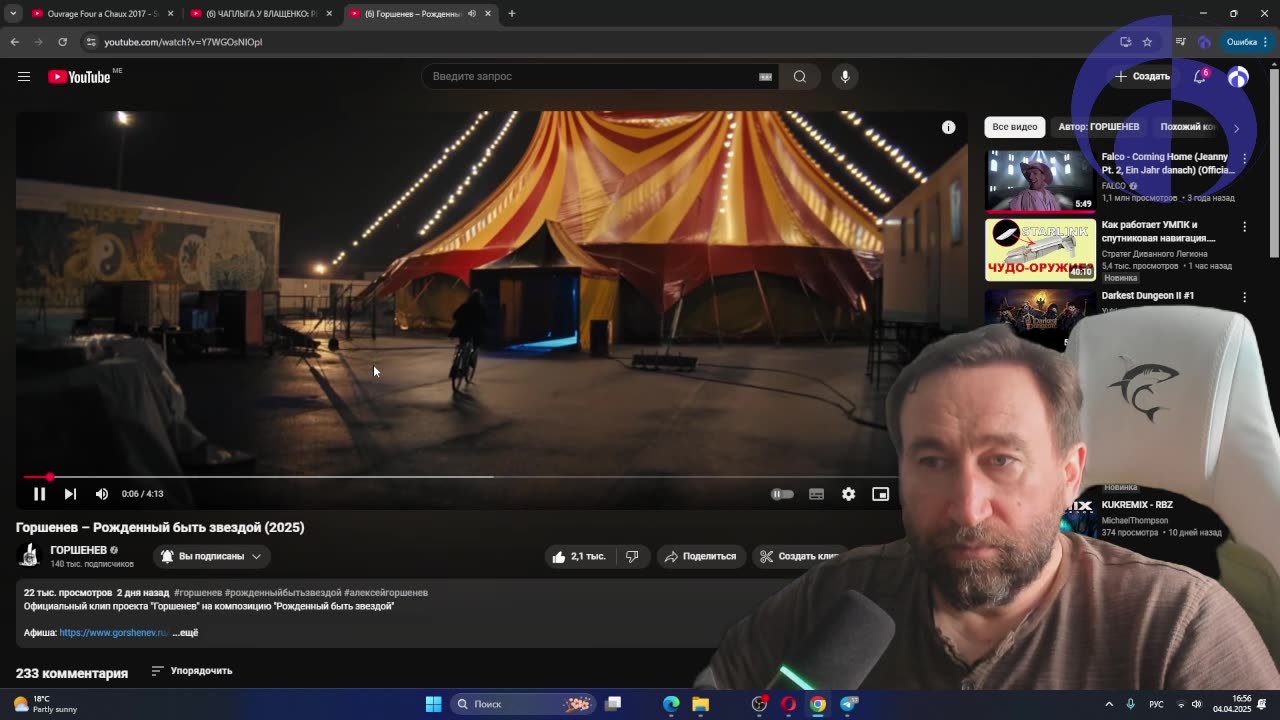Open Упорядочить comments sort menu

(x=192, y=671)
